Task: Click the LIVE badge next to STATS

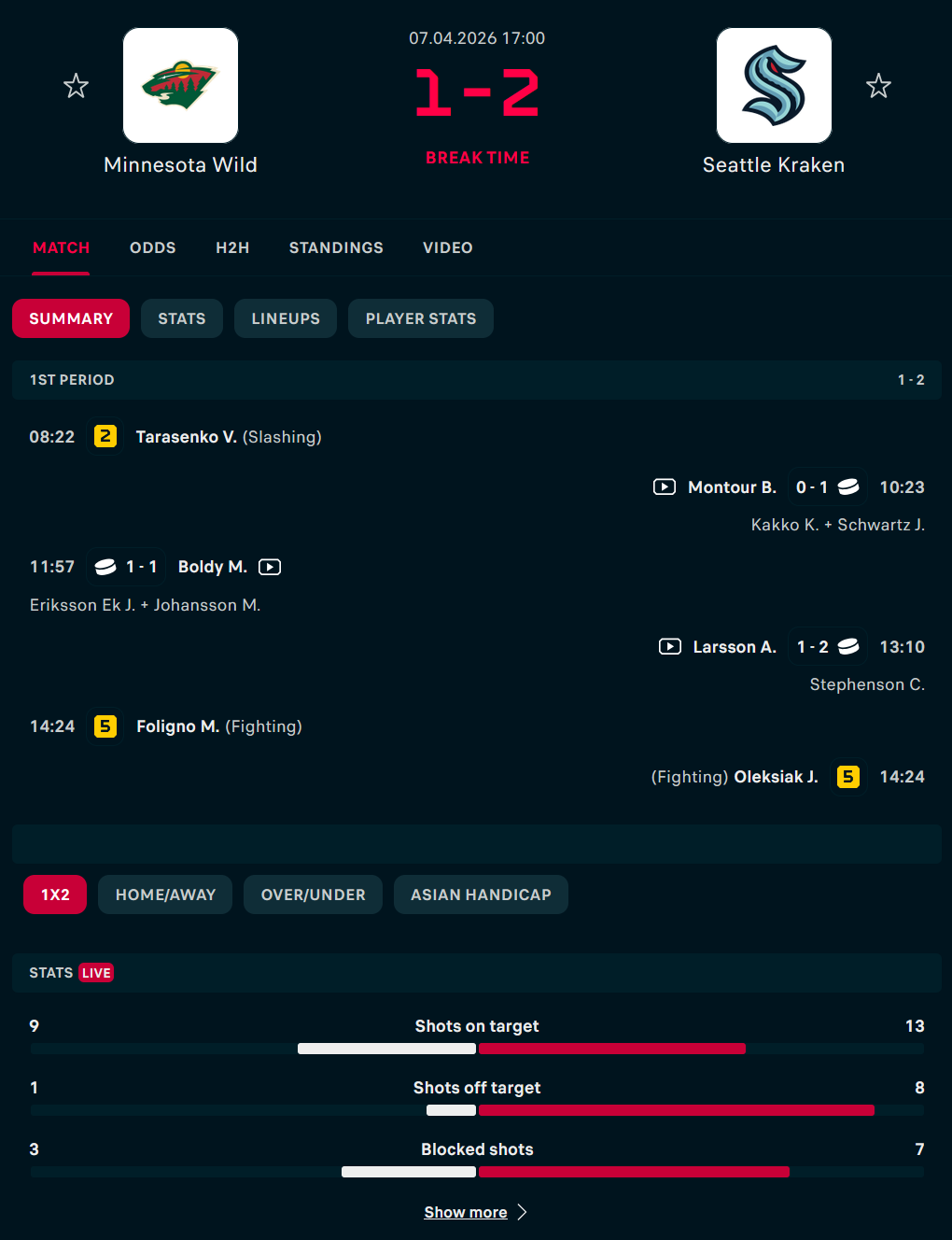Action: coord(96,973)
